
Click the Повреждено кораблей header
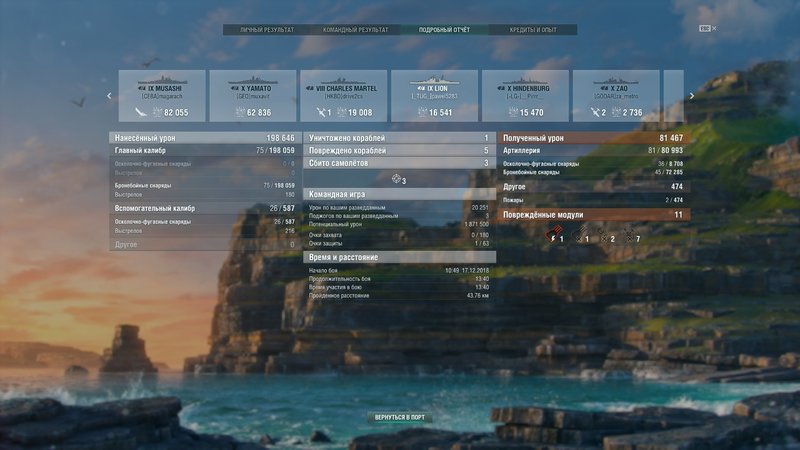(x=399, y=151)
